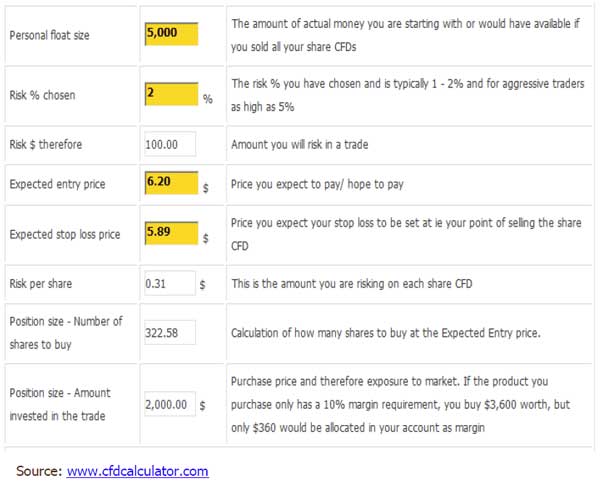Viewport: 600px width, 482px height.
Task: Select the Risk per share output field
Action: click(170, 283)
